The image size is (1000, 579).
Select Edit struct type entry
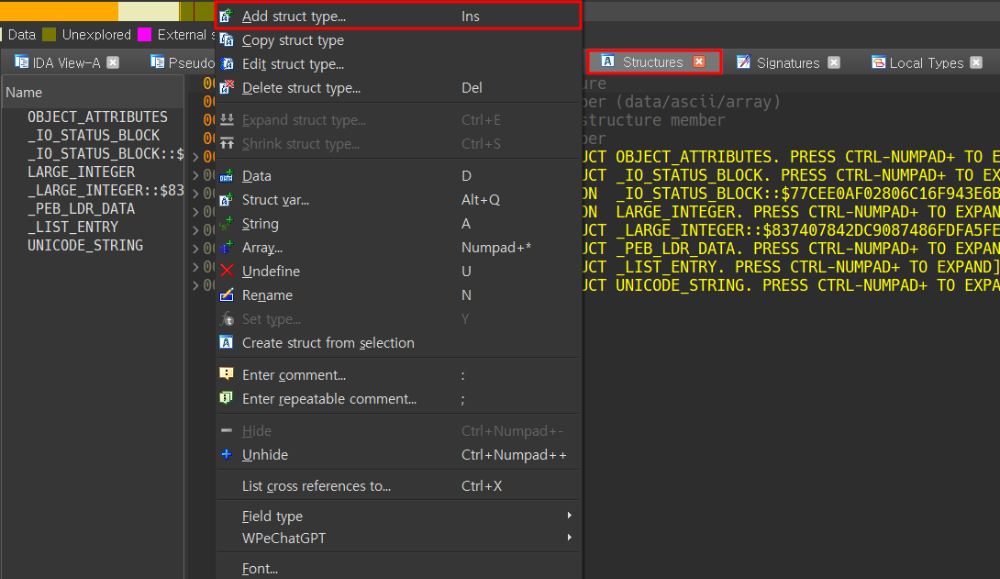[x=398, y=64]
